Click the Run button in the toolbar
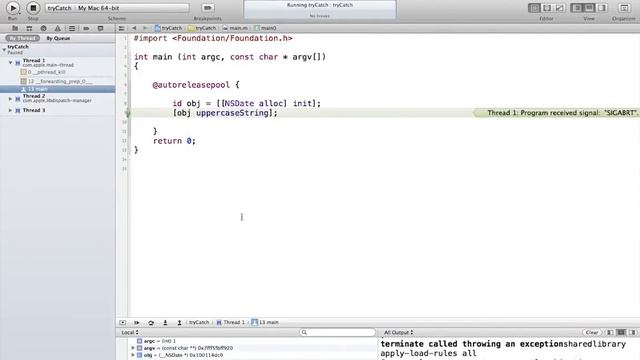This screenshot has width=640, height=360. [13, 8]
